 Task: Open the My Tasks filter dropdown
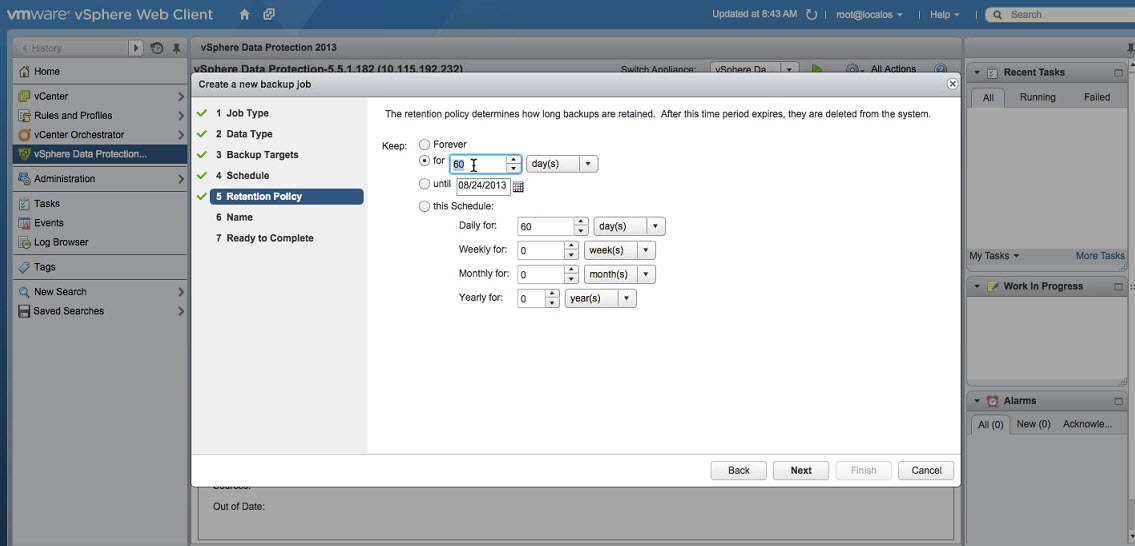coord(994,256)
